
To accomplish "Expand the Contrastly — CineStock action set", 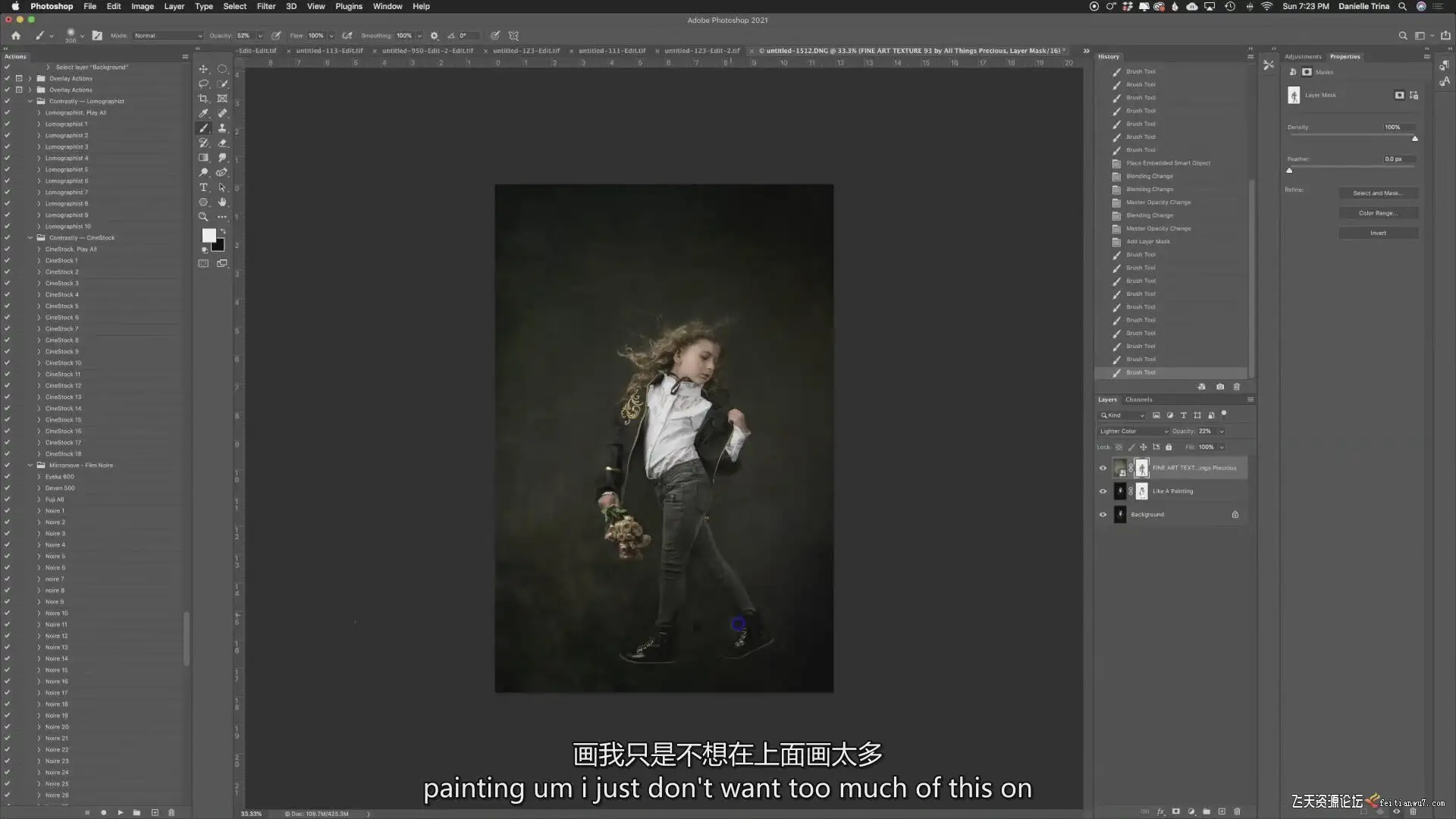I will coord(30,237).
